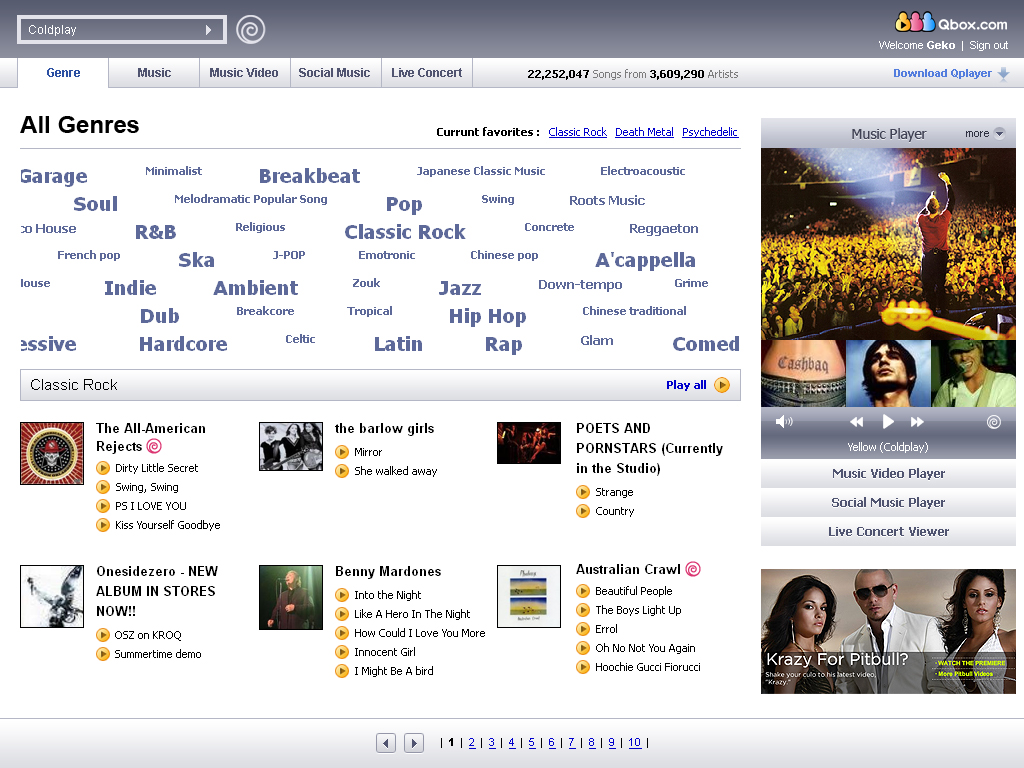Click the spiral icon in Music Player controls
The image size is (1024, 768).
point(994,422)
